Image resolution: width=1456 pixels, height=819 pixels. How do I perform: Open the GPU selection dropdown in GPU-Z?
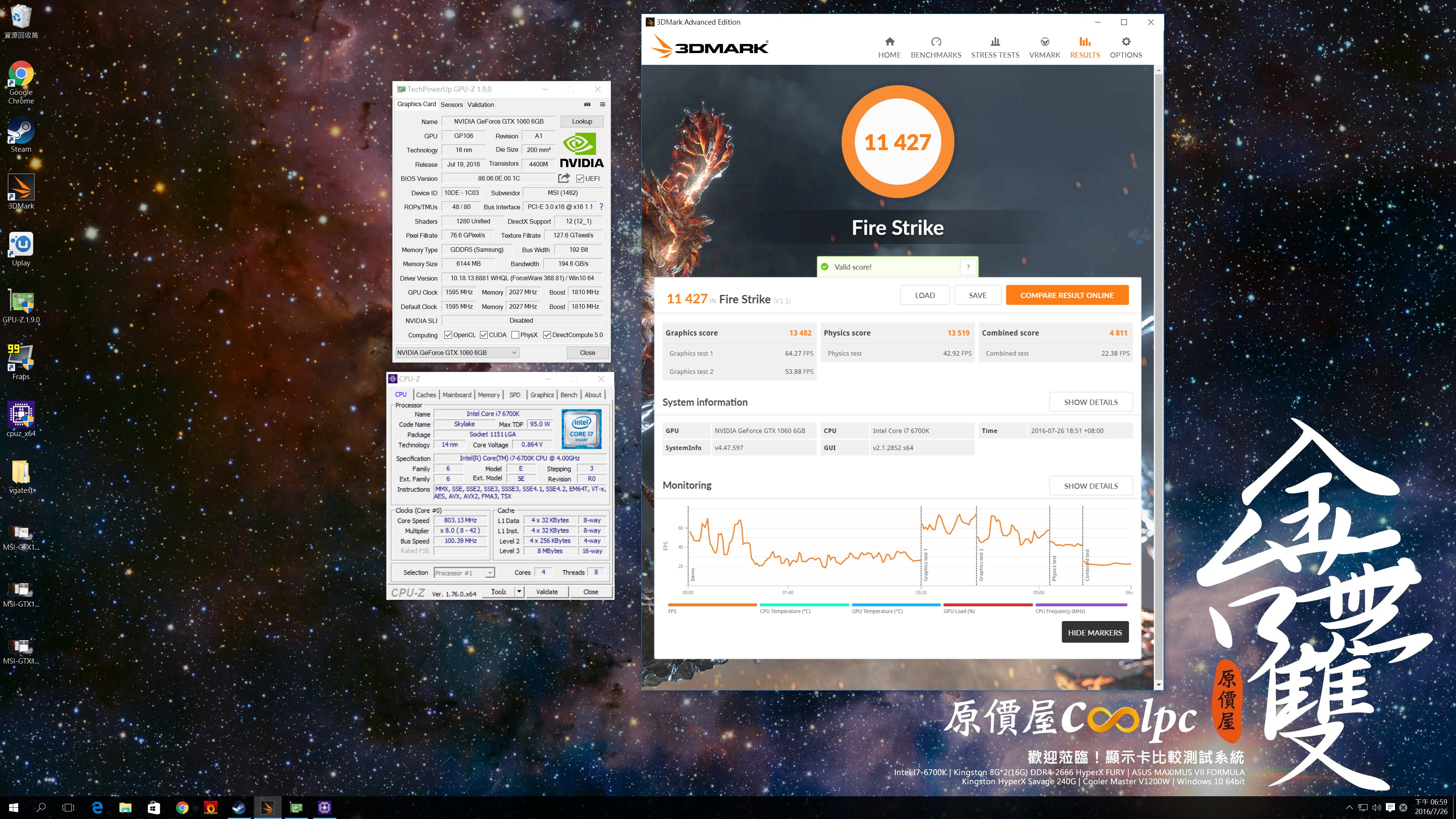pyautogui.click(x=457, y=353)
